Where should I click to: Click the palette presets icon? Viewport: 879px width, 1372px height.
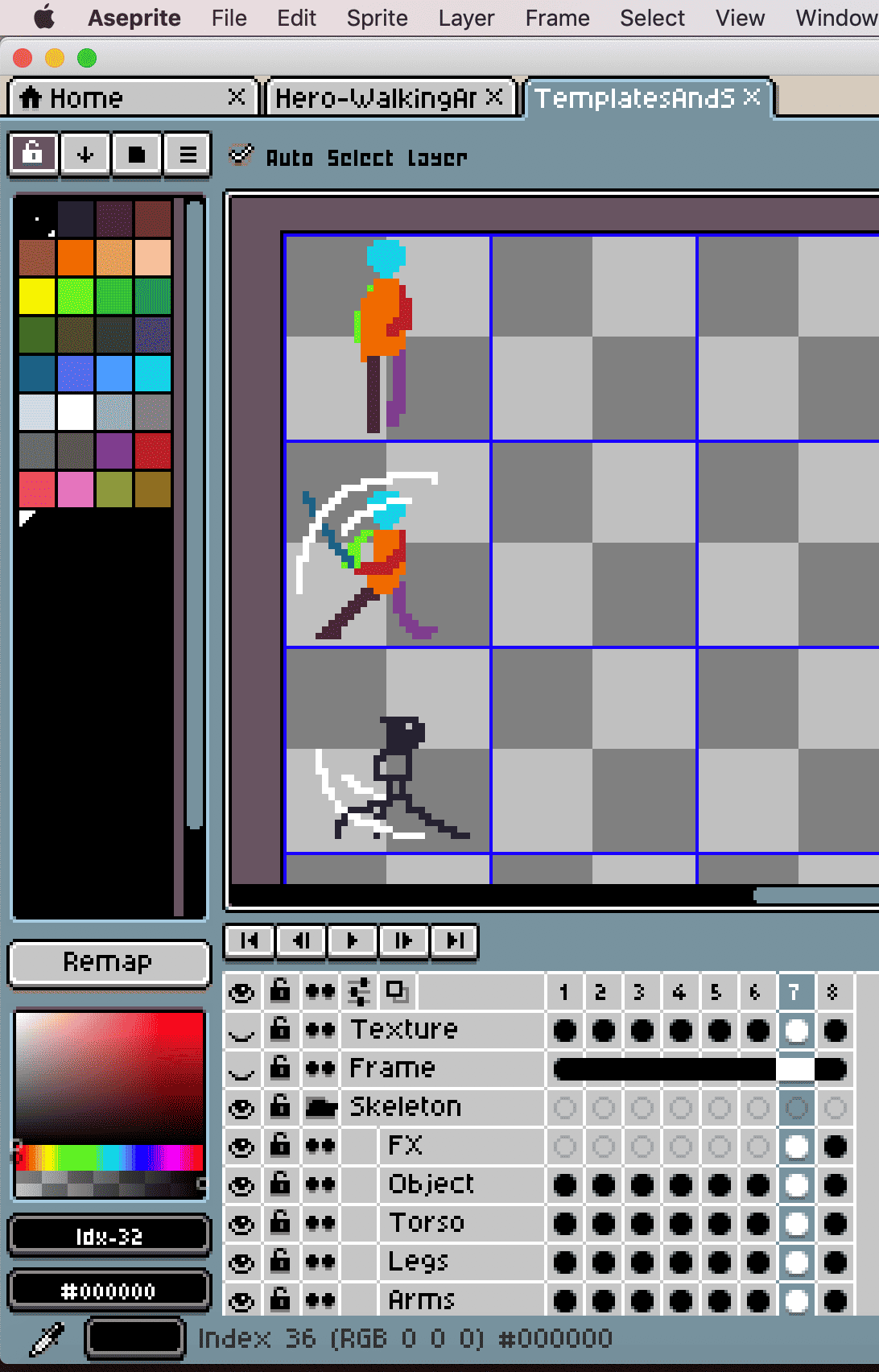(x=137, y=154)
